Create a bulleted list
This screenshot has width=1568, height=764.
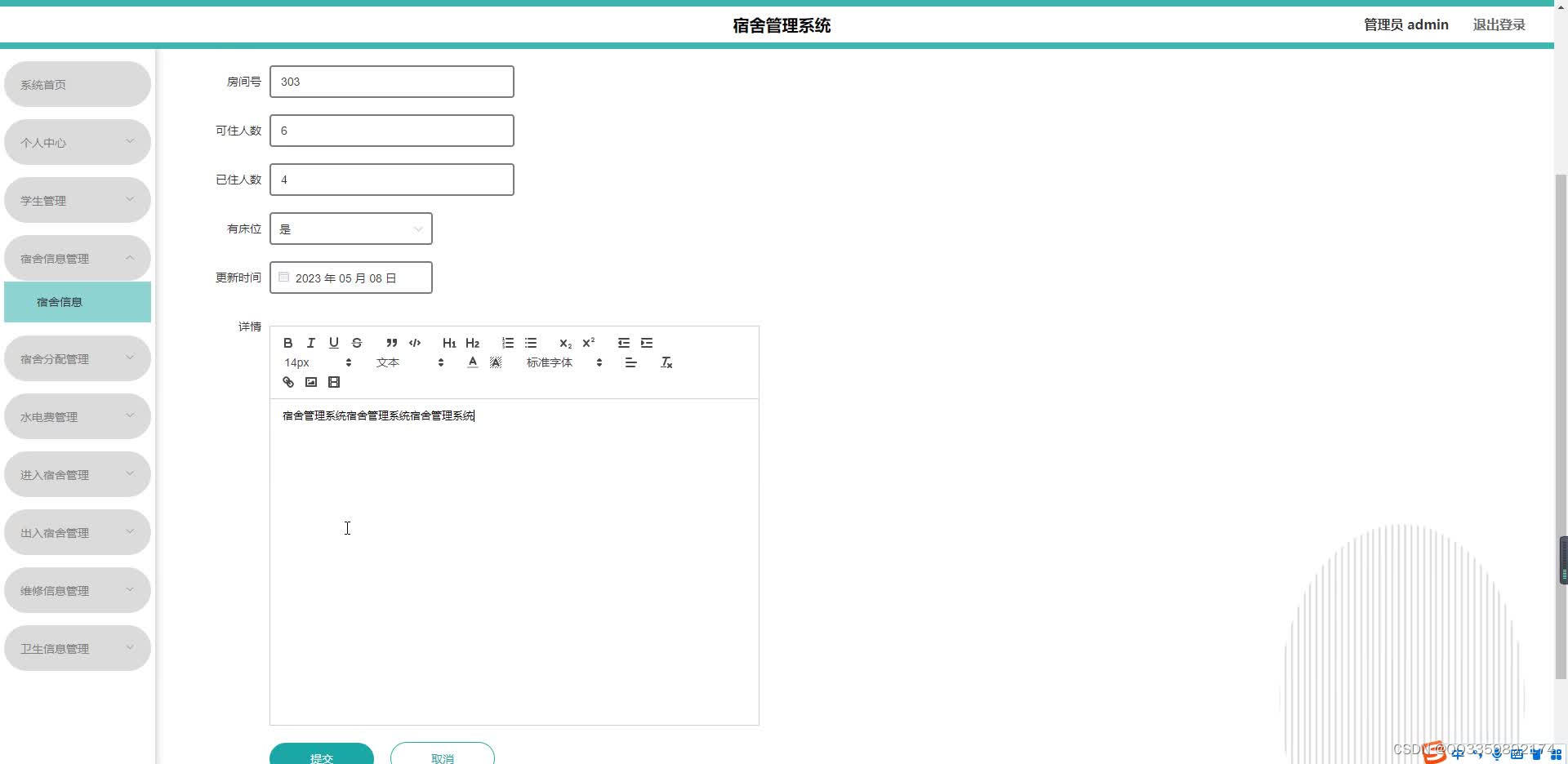click(x=531, y=343)
